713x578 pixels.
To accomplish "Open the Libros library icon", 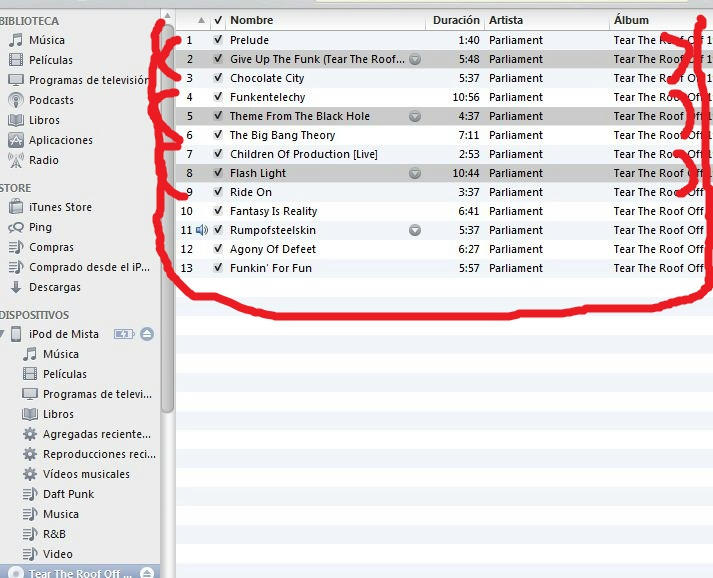I will pos(16,120).
